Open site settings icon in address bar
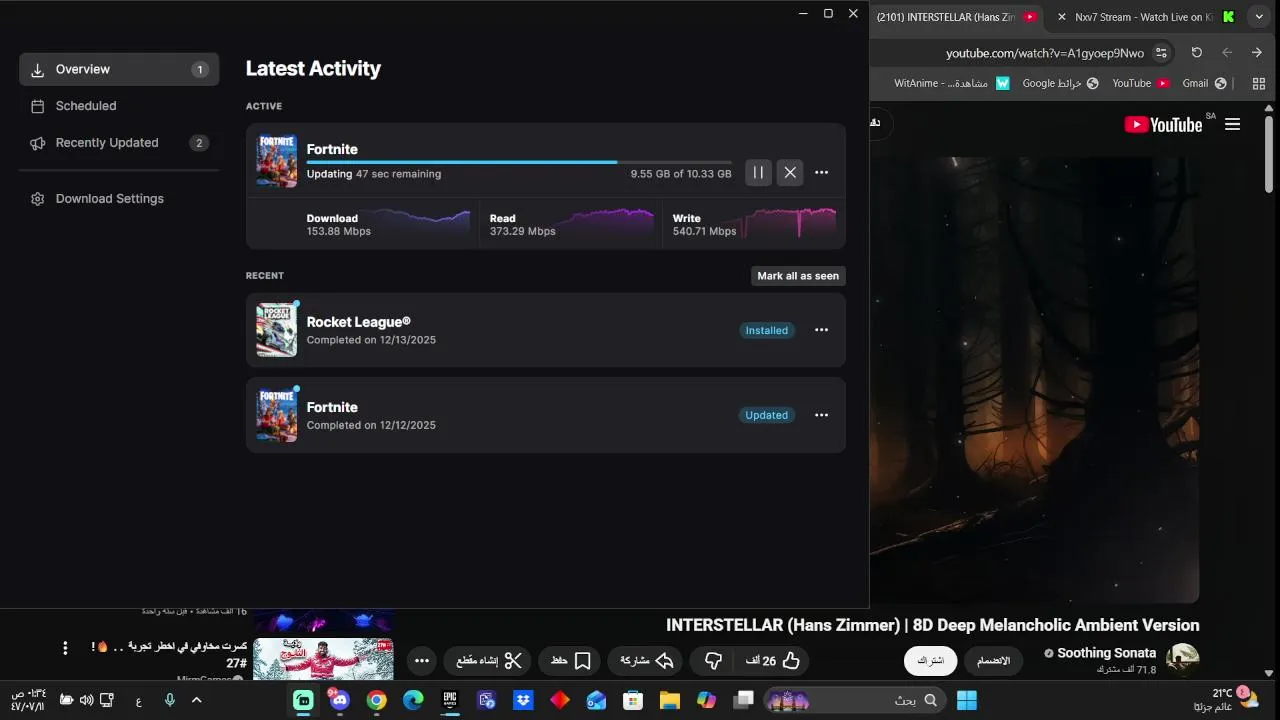Viewport: 1280px width, 720px height. point(1161,53)
